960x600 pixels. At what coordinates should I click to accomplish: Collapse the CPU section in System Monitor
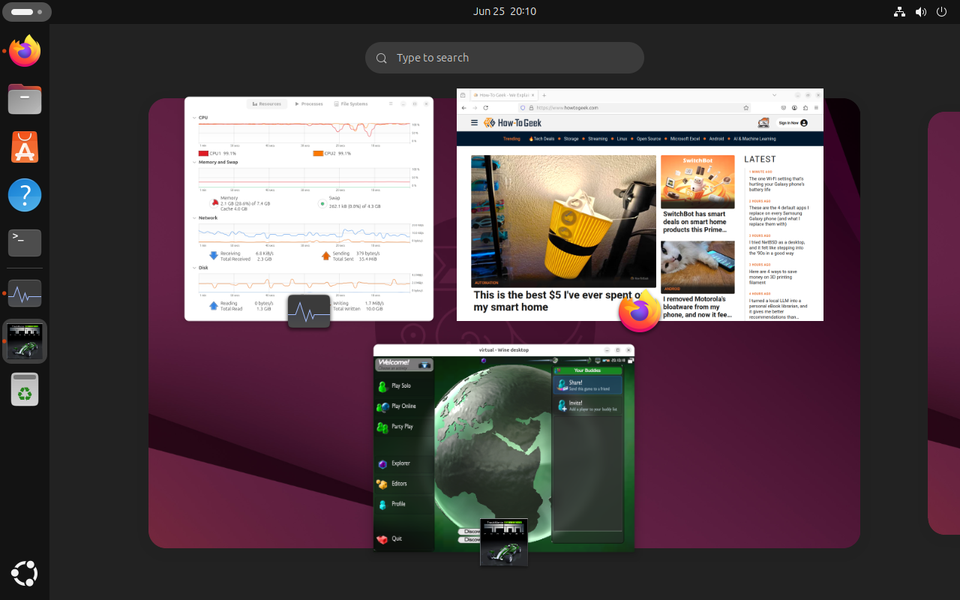[195, 118]
